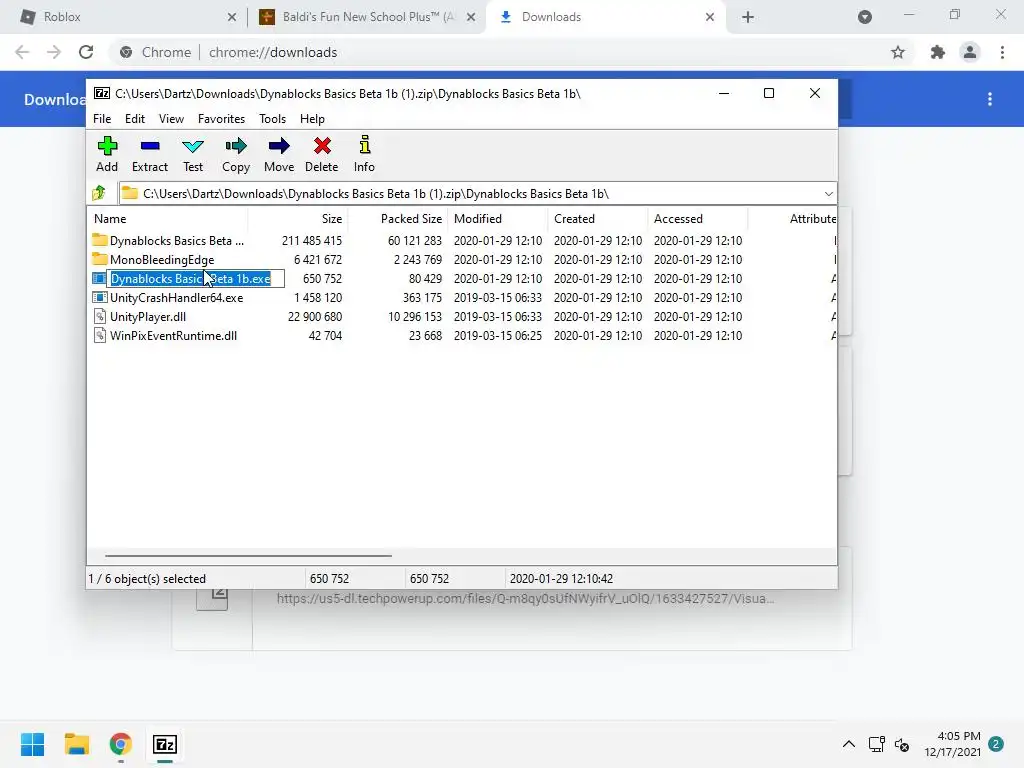Click the UnityCrashHandler64.exe file icon
Viewport: 1024px width, 768px height.
(99, 298)
